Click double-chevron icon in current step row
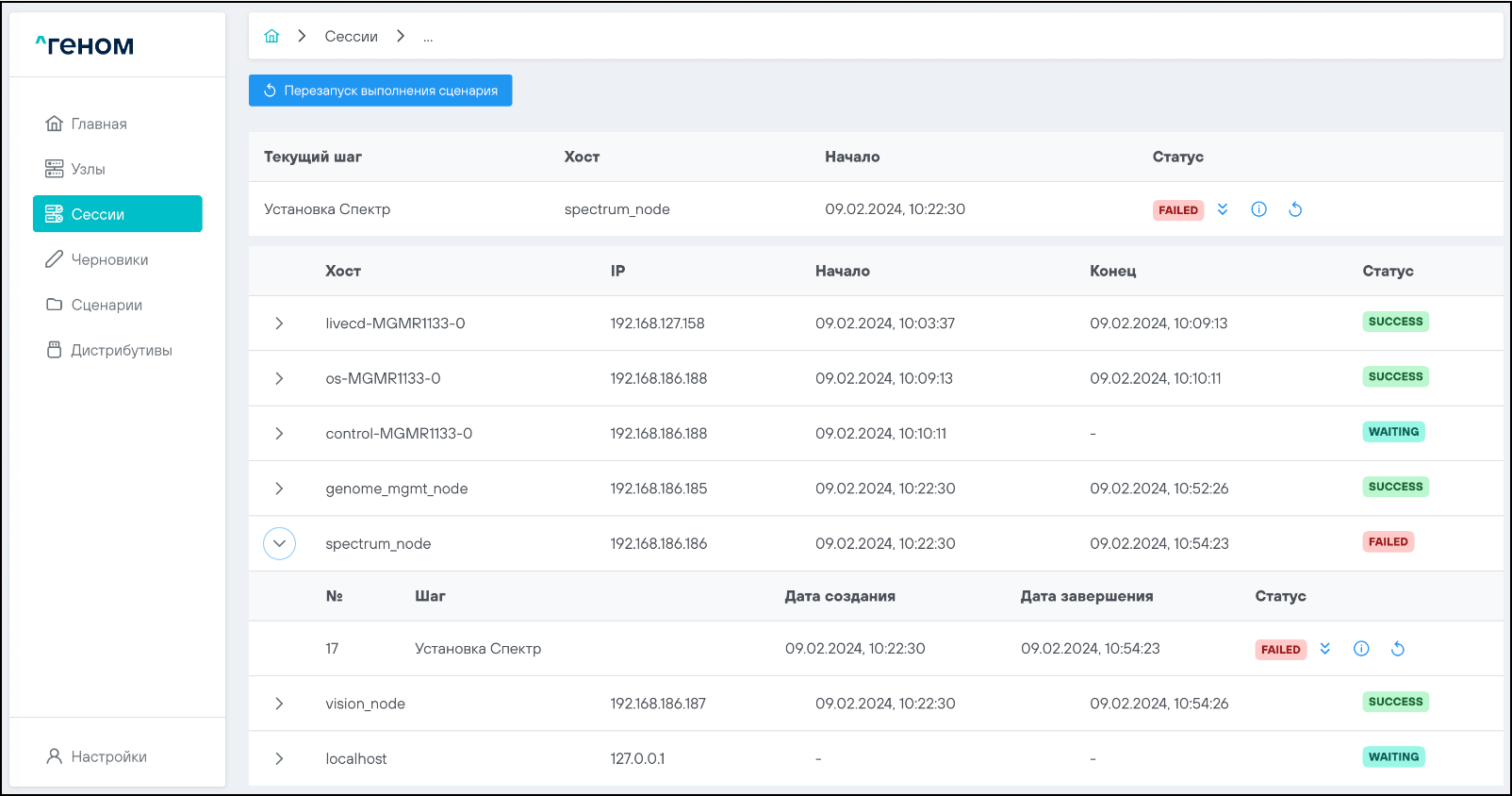The image size is (1512, 796). click(x=1223, y=209)
